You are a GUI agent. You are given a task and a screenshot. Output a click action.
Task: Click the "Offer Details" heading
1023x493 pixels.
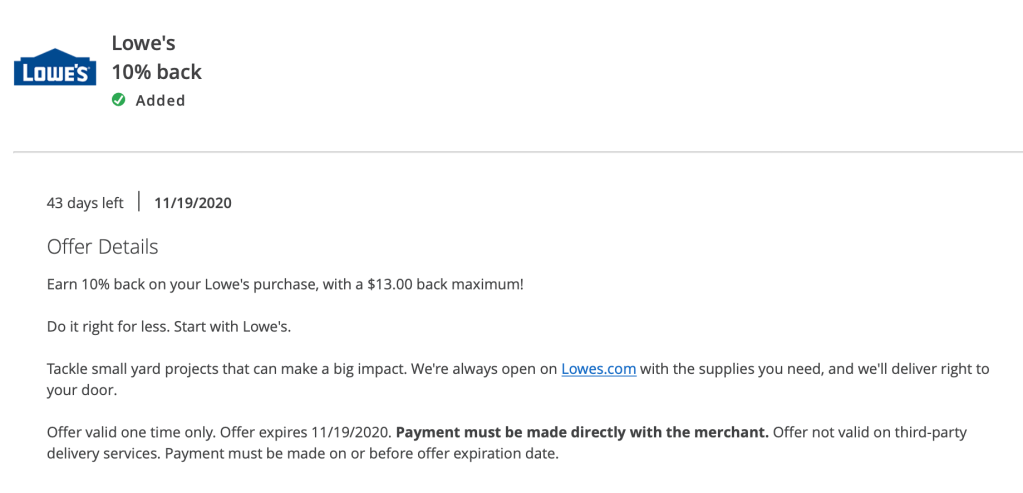tap(102, 247)
